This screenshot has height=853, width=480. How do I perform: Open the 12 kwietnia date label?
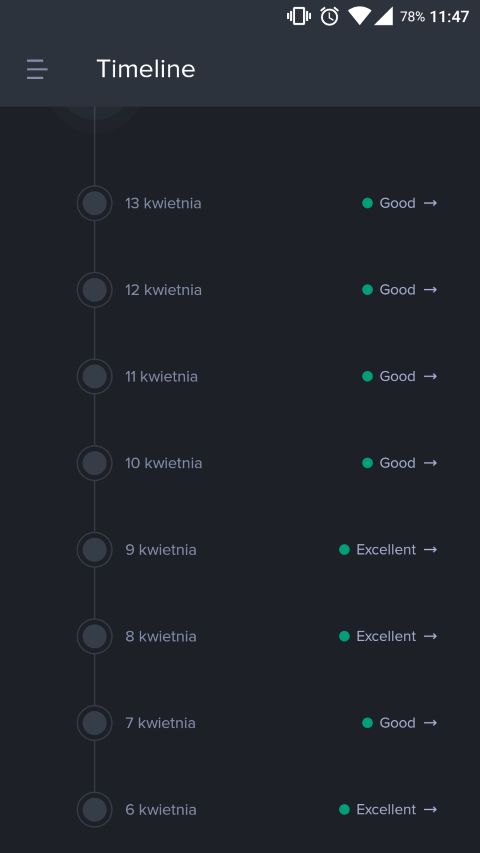click(163, 290)
